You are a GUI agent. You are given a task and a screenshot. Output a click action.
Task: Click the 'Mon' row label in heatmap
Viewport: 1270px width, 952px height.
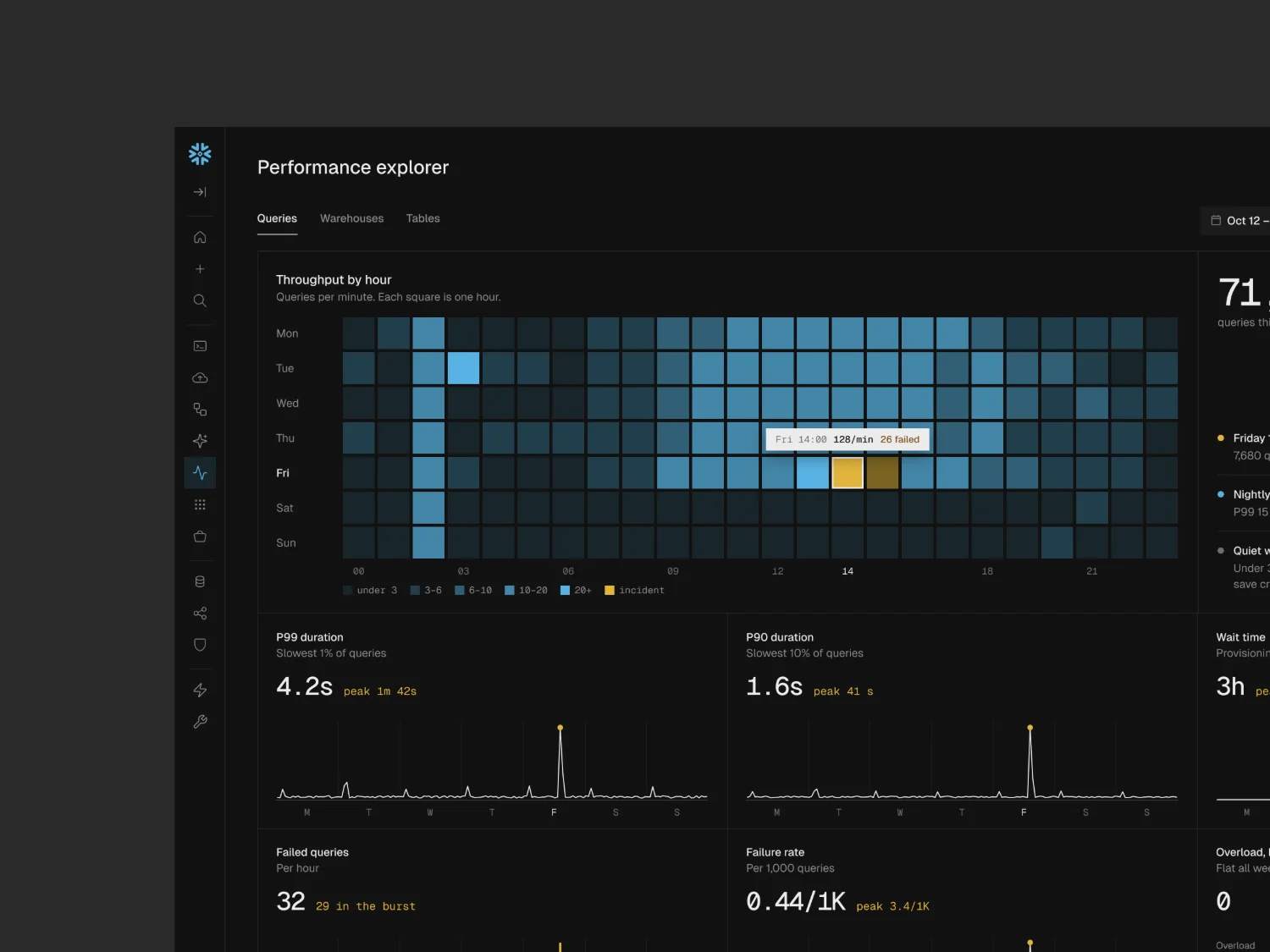click(x=287, y=333)
